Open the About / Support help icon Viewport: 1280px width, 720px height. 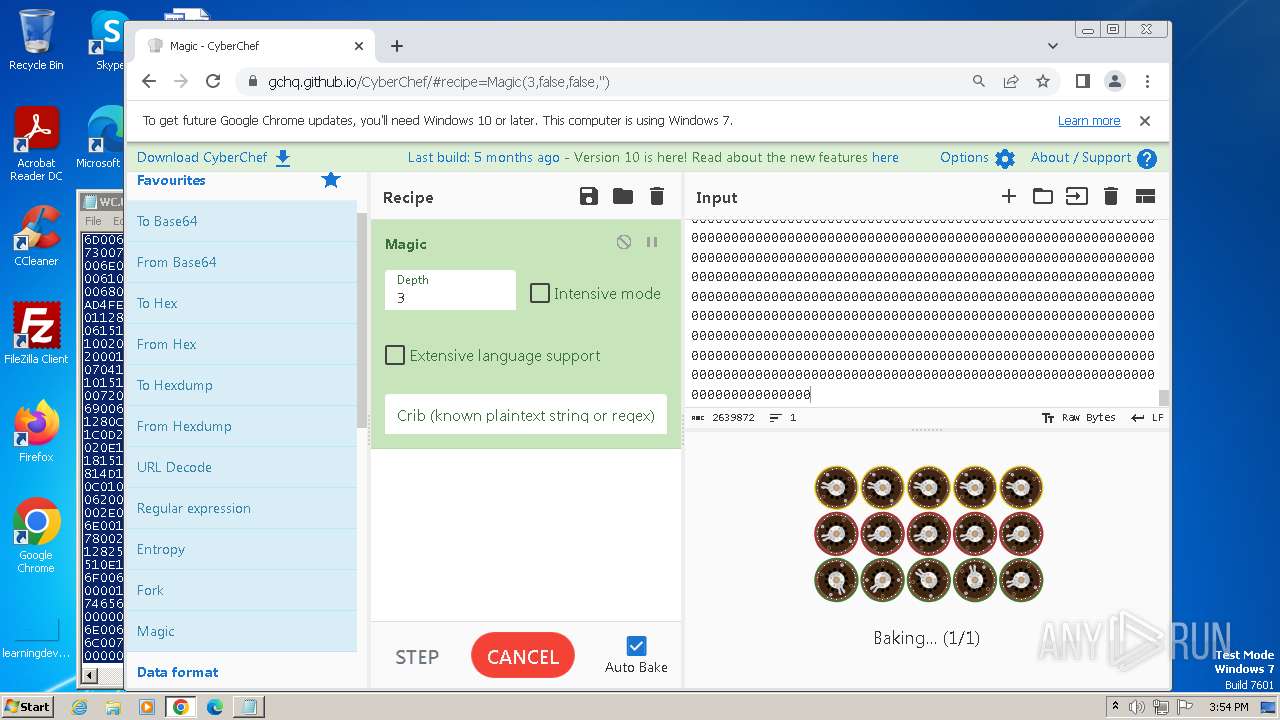(x=1147, y=158)
